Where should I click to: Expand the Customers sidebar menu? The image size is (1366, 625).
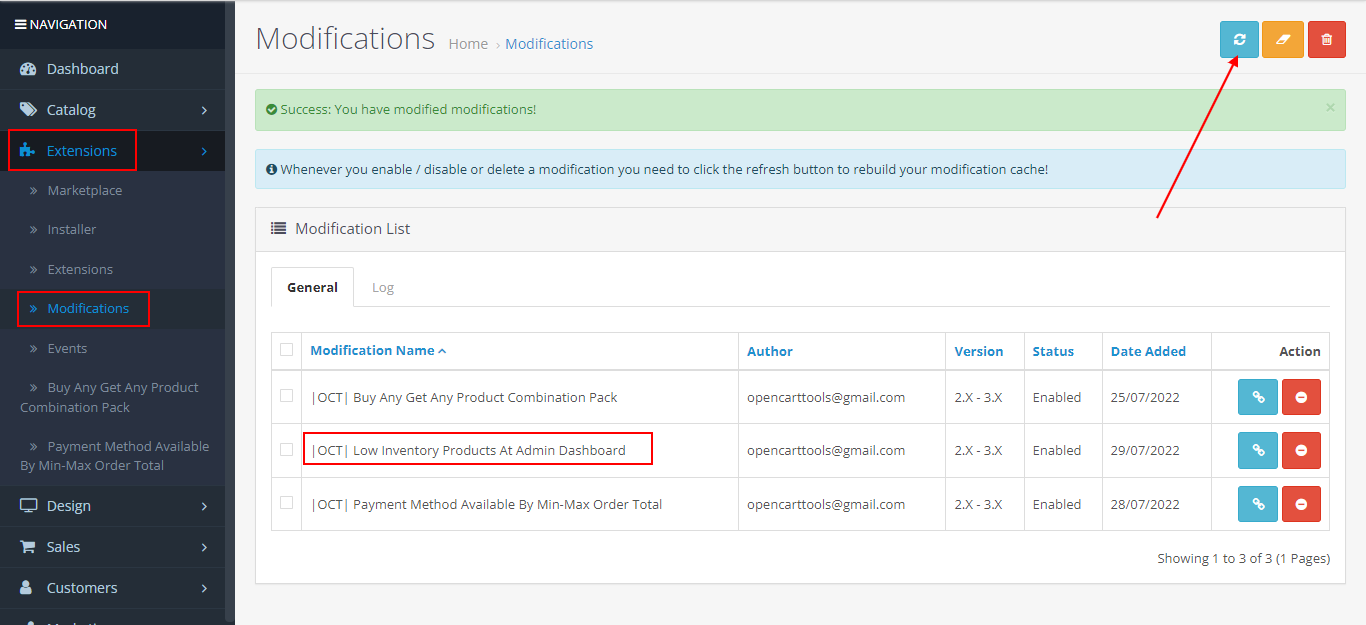[x=81, y=588]
